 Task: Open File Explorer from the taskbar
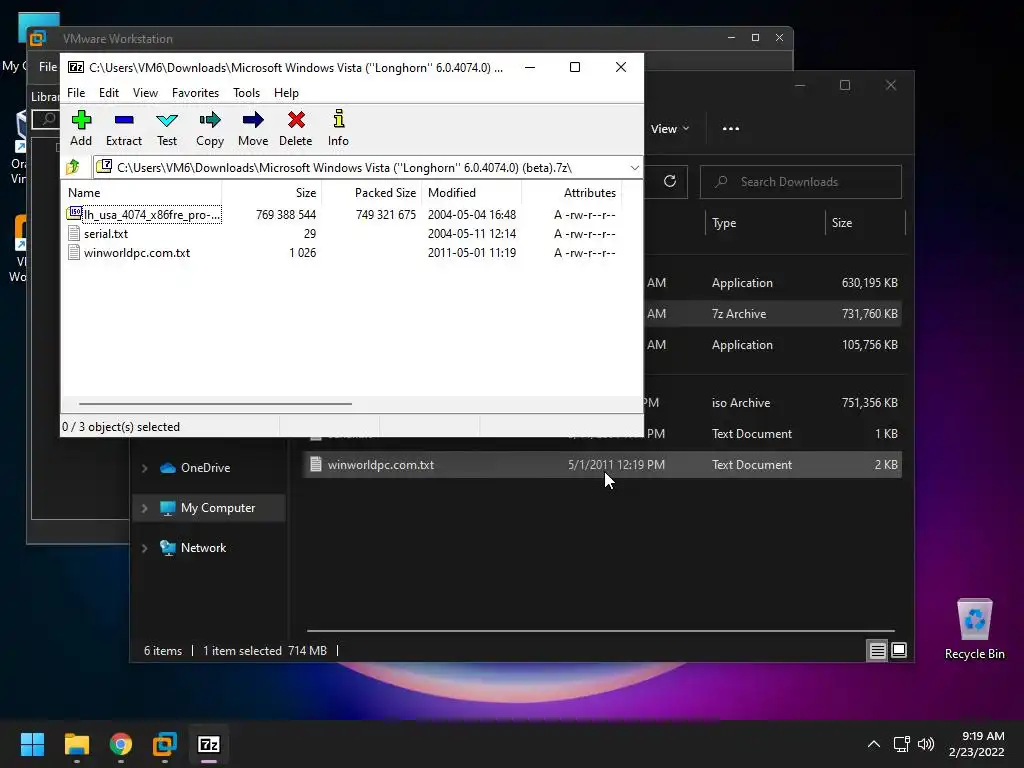(x=76, y=744)
